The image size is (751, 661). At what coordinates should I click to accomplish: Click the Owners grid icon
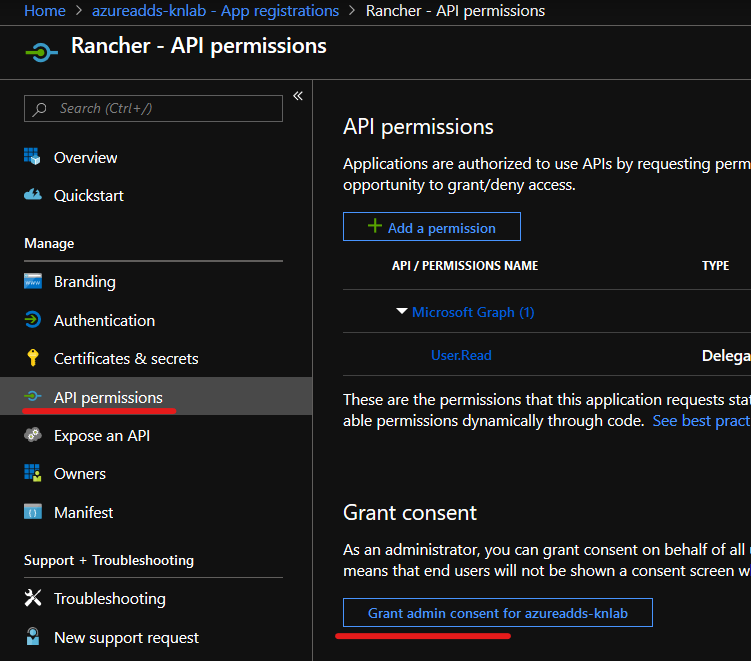33,473
